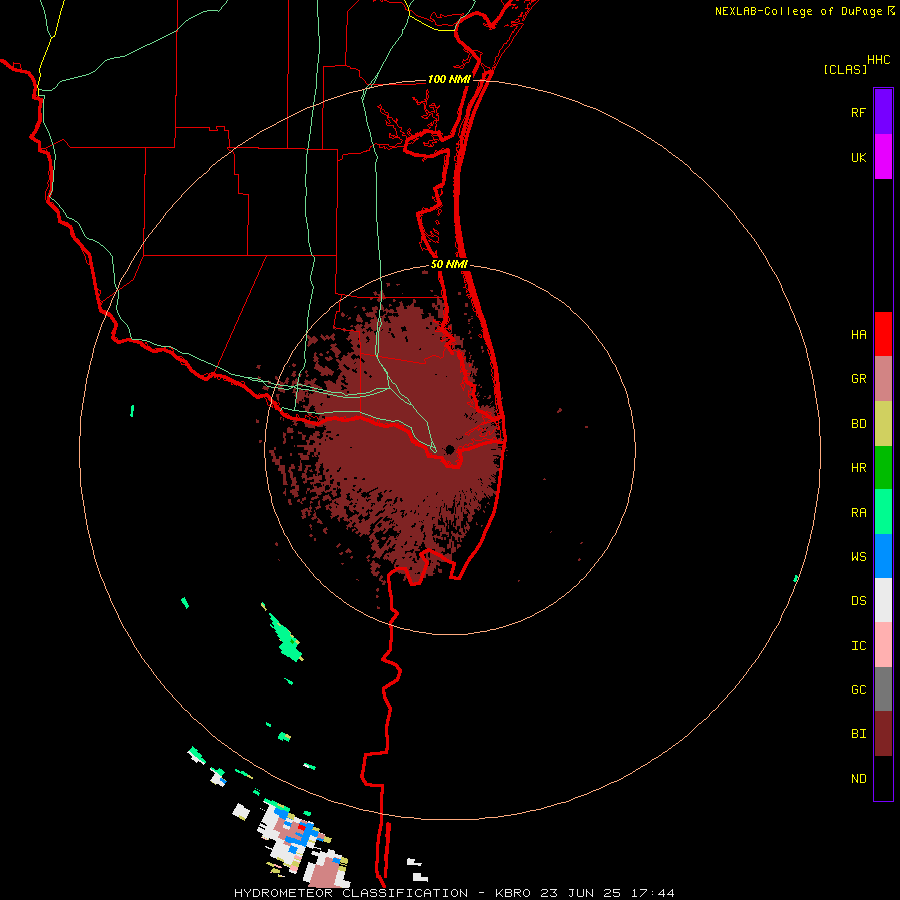
Task: Click the HHC product code label
Action: pos(878,60)
